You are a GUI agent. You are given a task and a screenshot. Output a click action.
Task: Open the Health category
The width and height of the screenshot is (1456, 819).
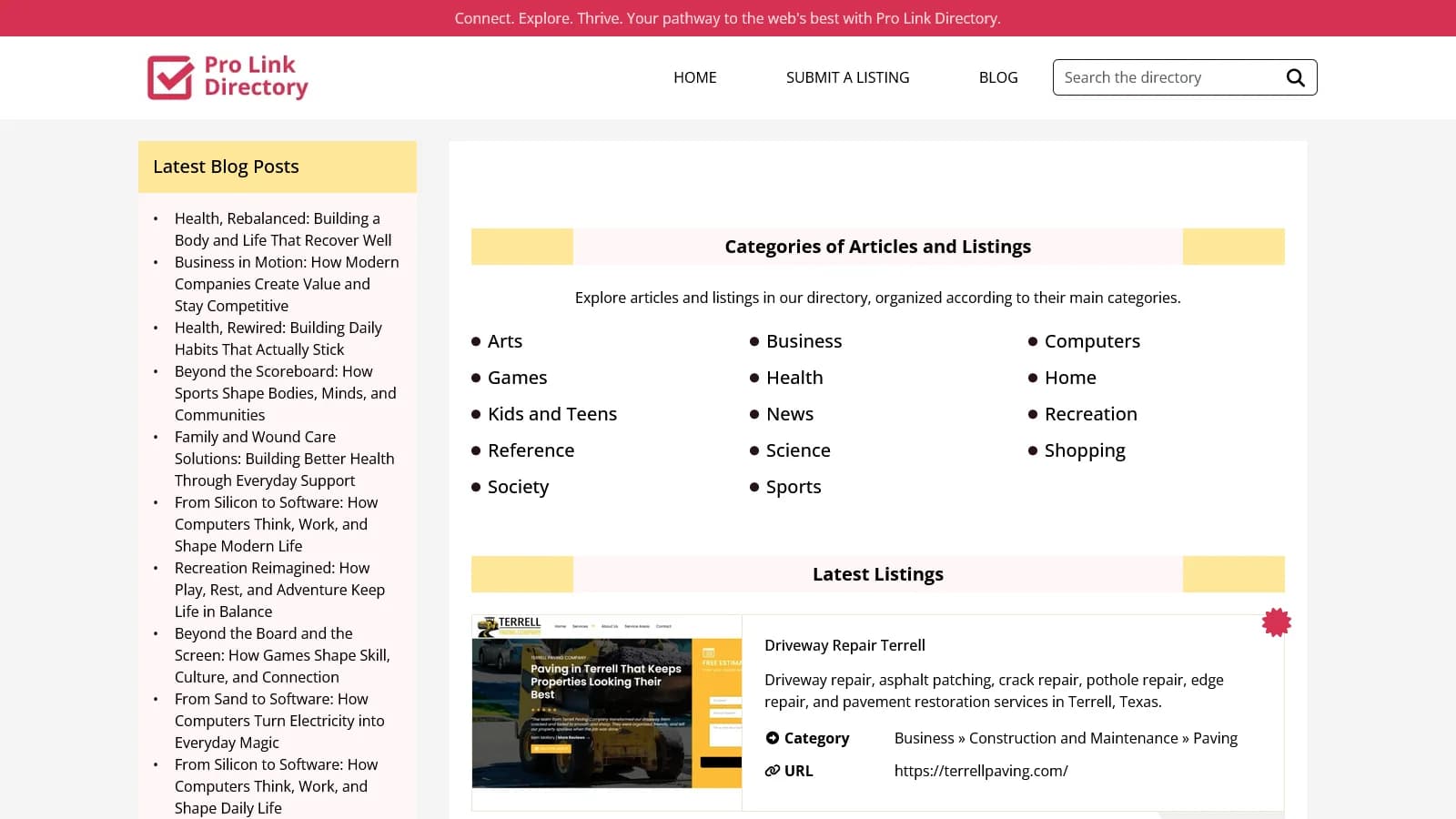pyautogui.click(x=794, y=378)
